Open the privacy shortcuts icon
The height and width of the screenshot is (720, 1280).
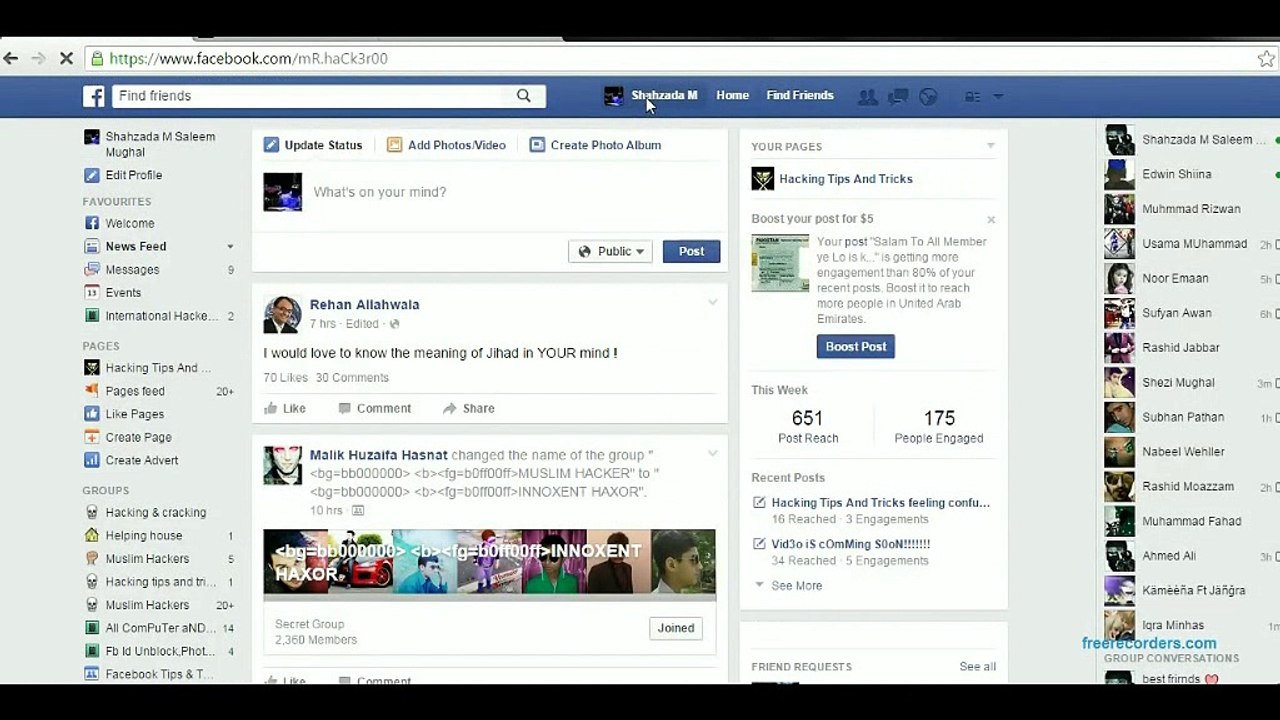971,97
